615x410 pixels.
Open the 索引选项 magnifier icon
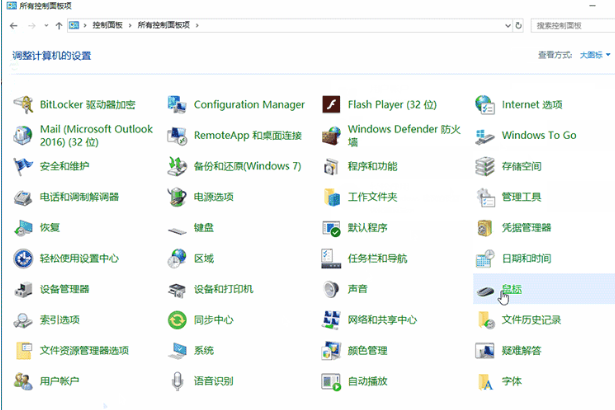coord(23,320)
